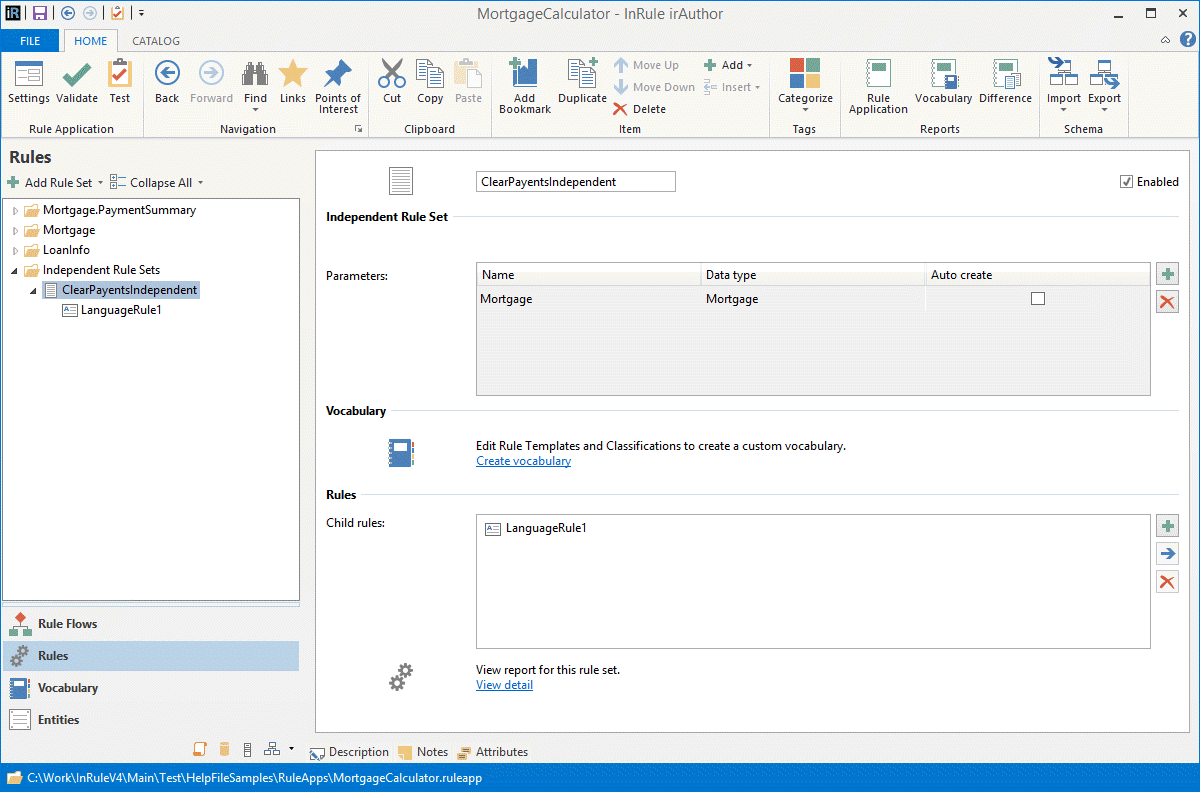Open the FILE menu tab
Viewport: 1200px width, 792px height.
pos(30,41)
